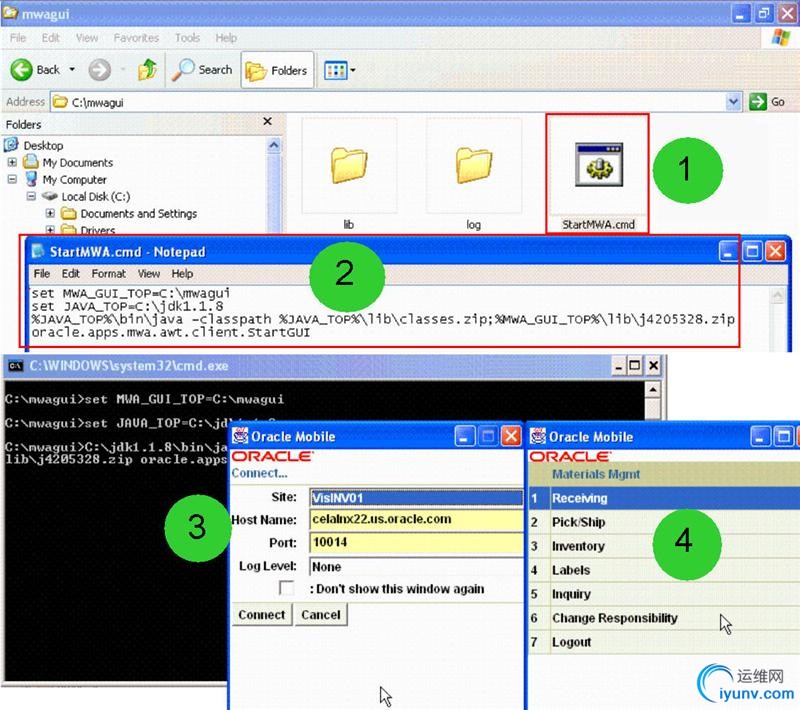Viewport: 800px width, 710px height.
Task: Open the Back history dropdown arrow
Action: click(72, 69)
